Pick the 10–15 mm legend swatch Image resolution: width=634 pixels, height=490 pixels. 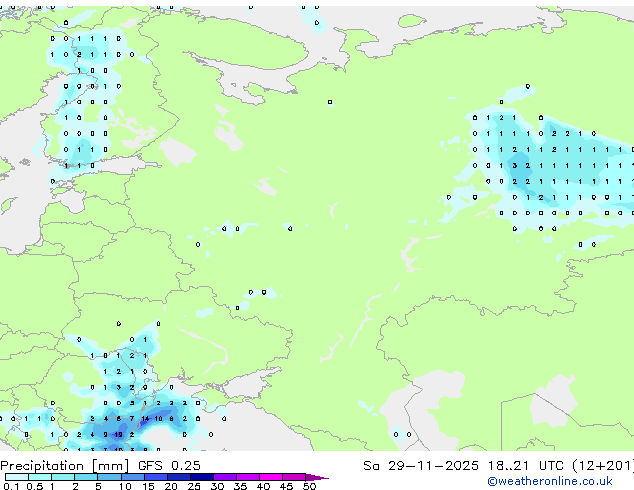133,477
